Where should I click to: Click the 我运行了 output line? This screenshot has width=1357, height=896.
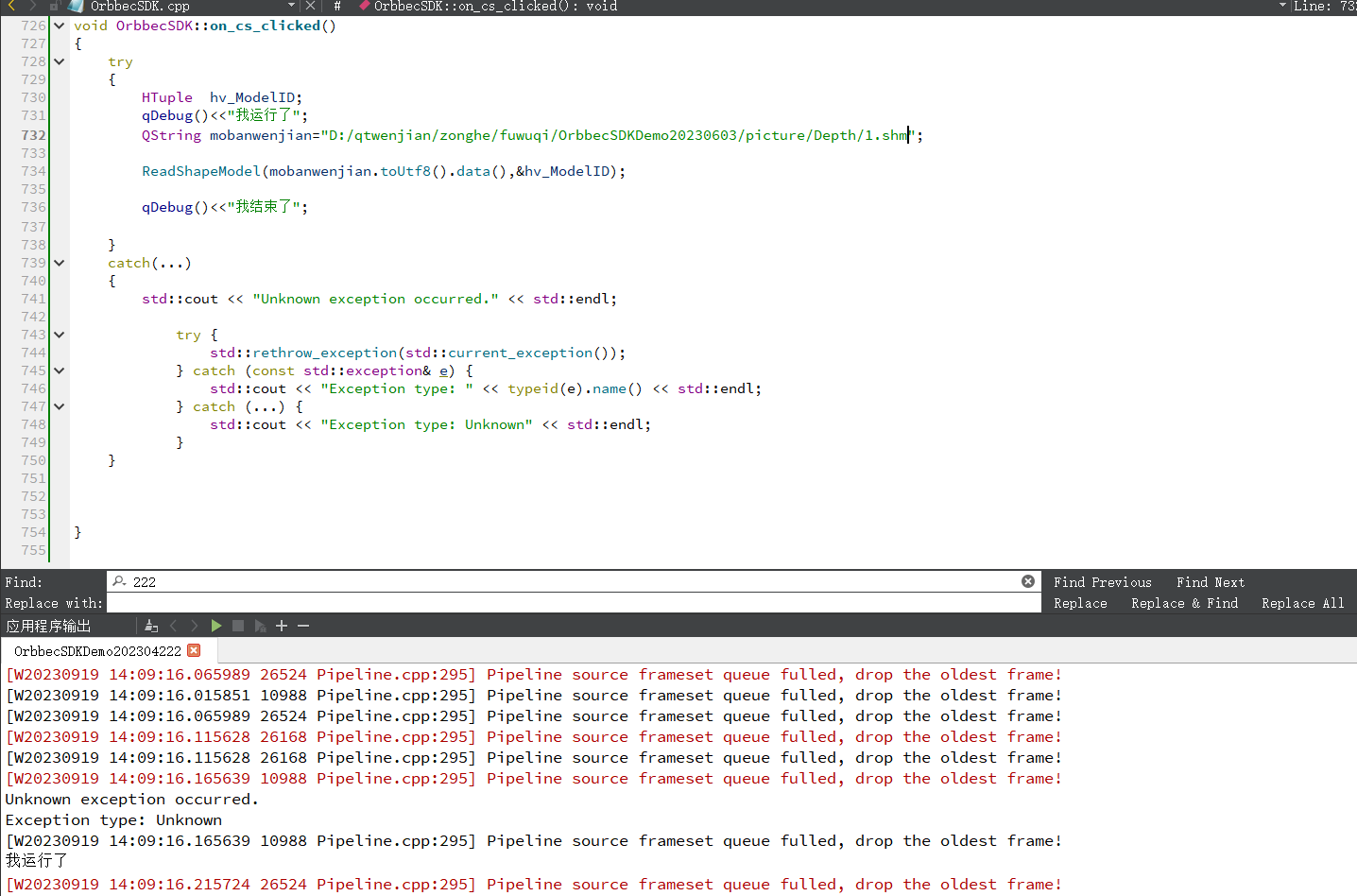36,861
